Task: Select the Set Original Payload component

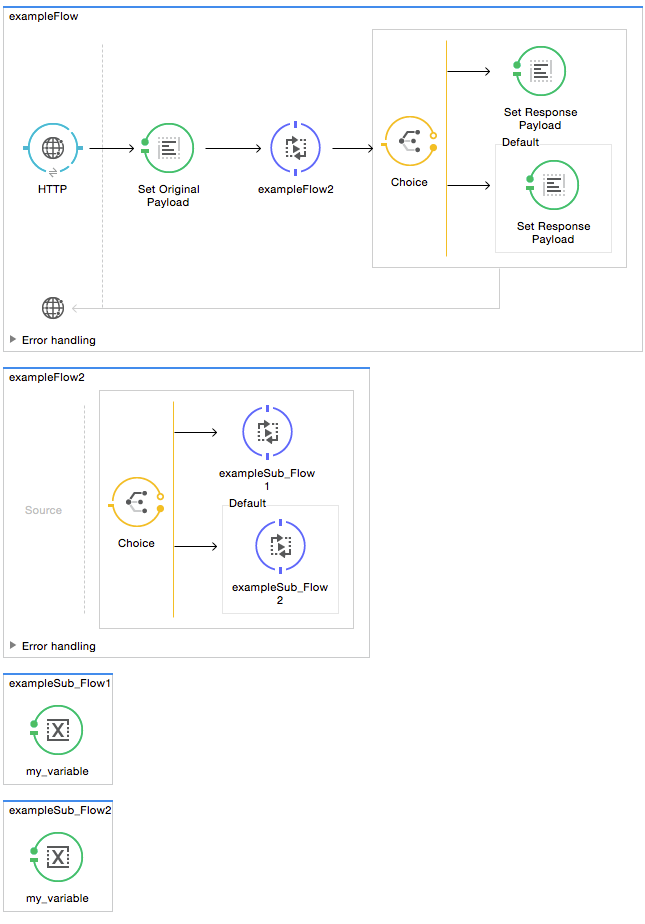Action: tap(168, 148)
